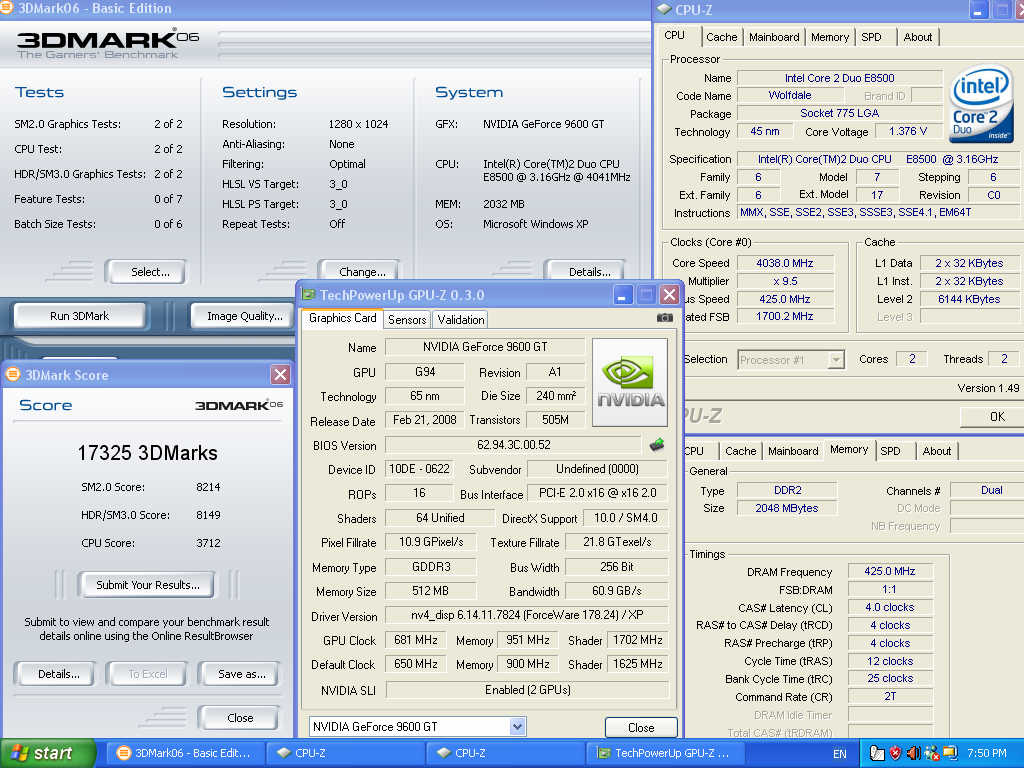The image size is (1024, 768).
Task: Click the 3DMark Score title bar icon
Action: pos(12,374)
